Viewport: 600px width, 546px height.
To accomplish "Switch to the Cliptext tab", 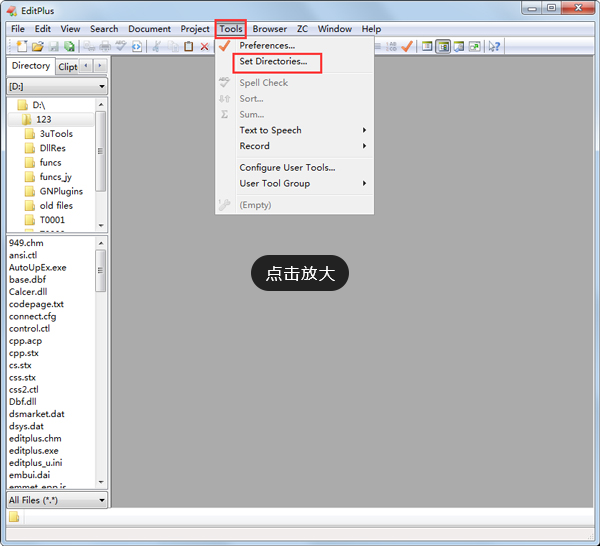I will 67,67.
